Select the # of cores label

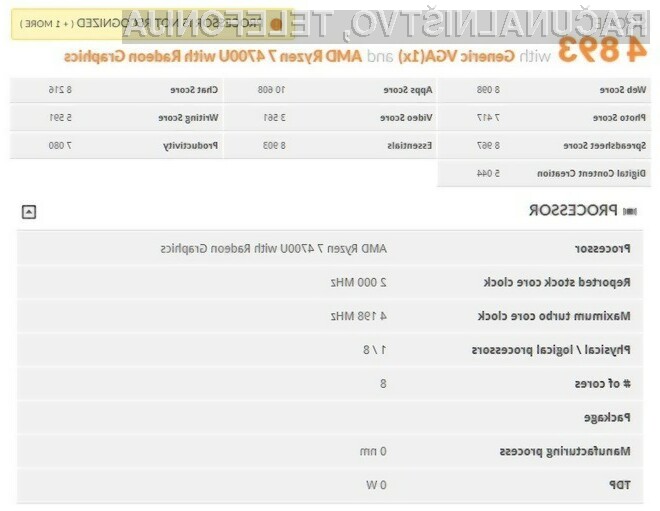(x=602, y=383)
